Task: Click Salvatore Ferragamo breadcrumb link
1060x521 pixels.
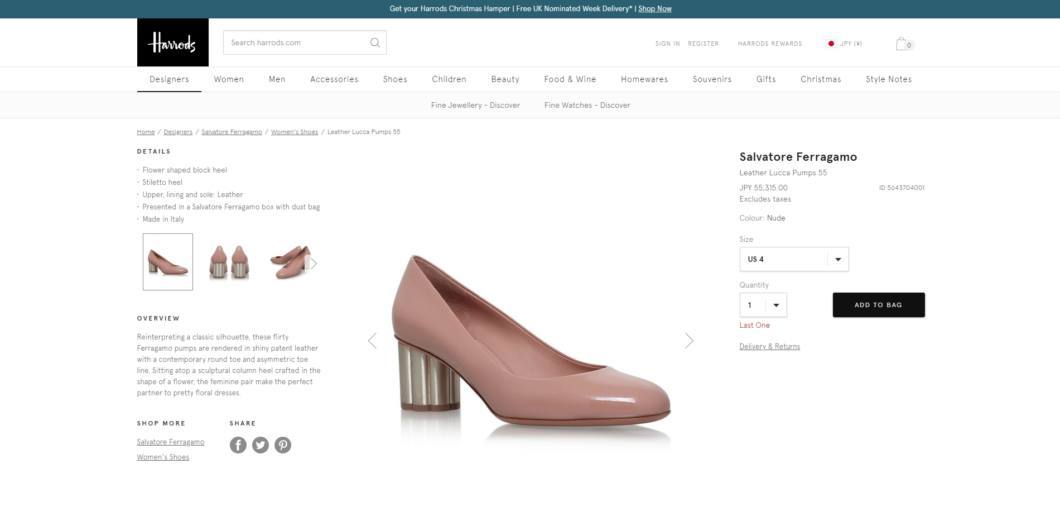Action: 231,132
